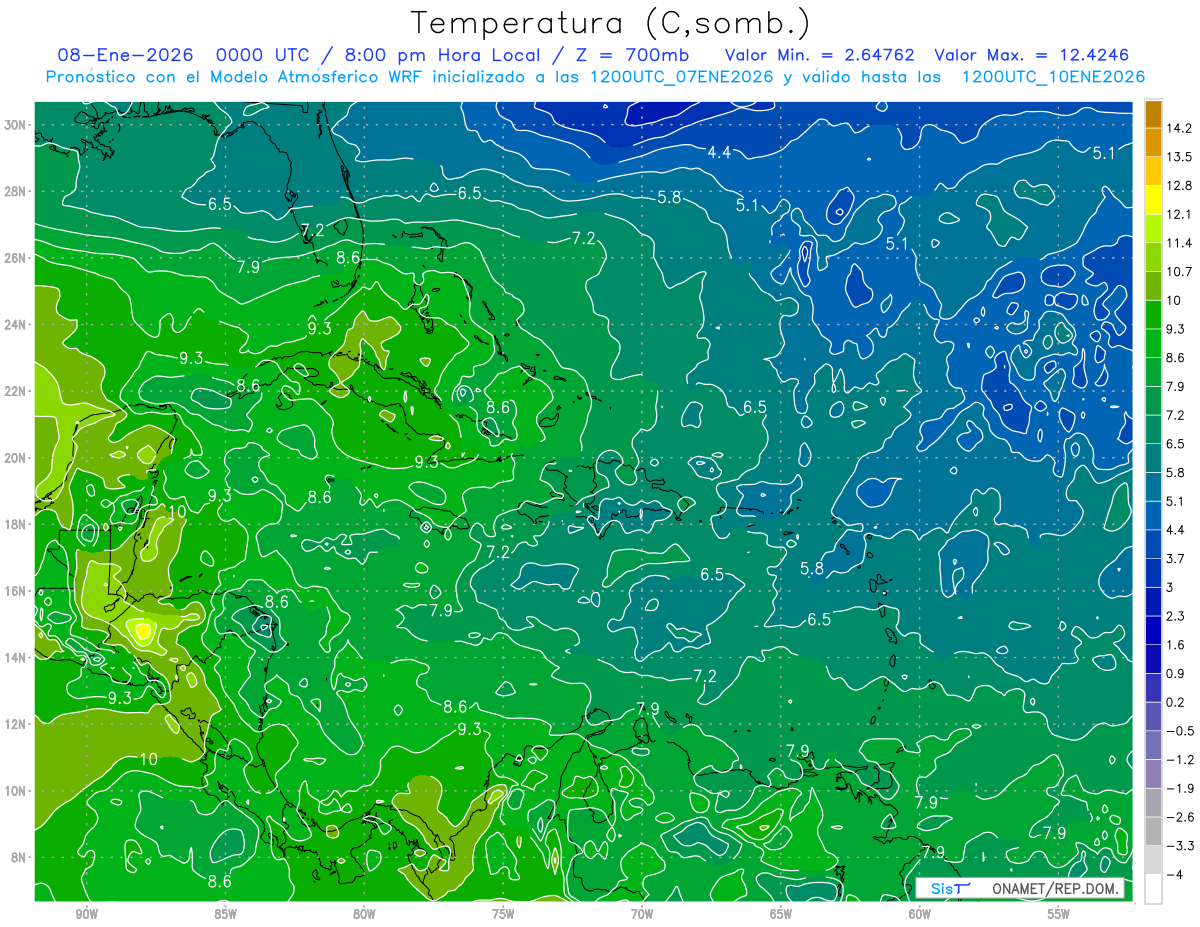Click the orange-brown swatch above 14.2 in the color bar

(x=1153, y=114)
